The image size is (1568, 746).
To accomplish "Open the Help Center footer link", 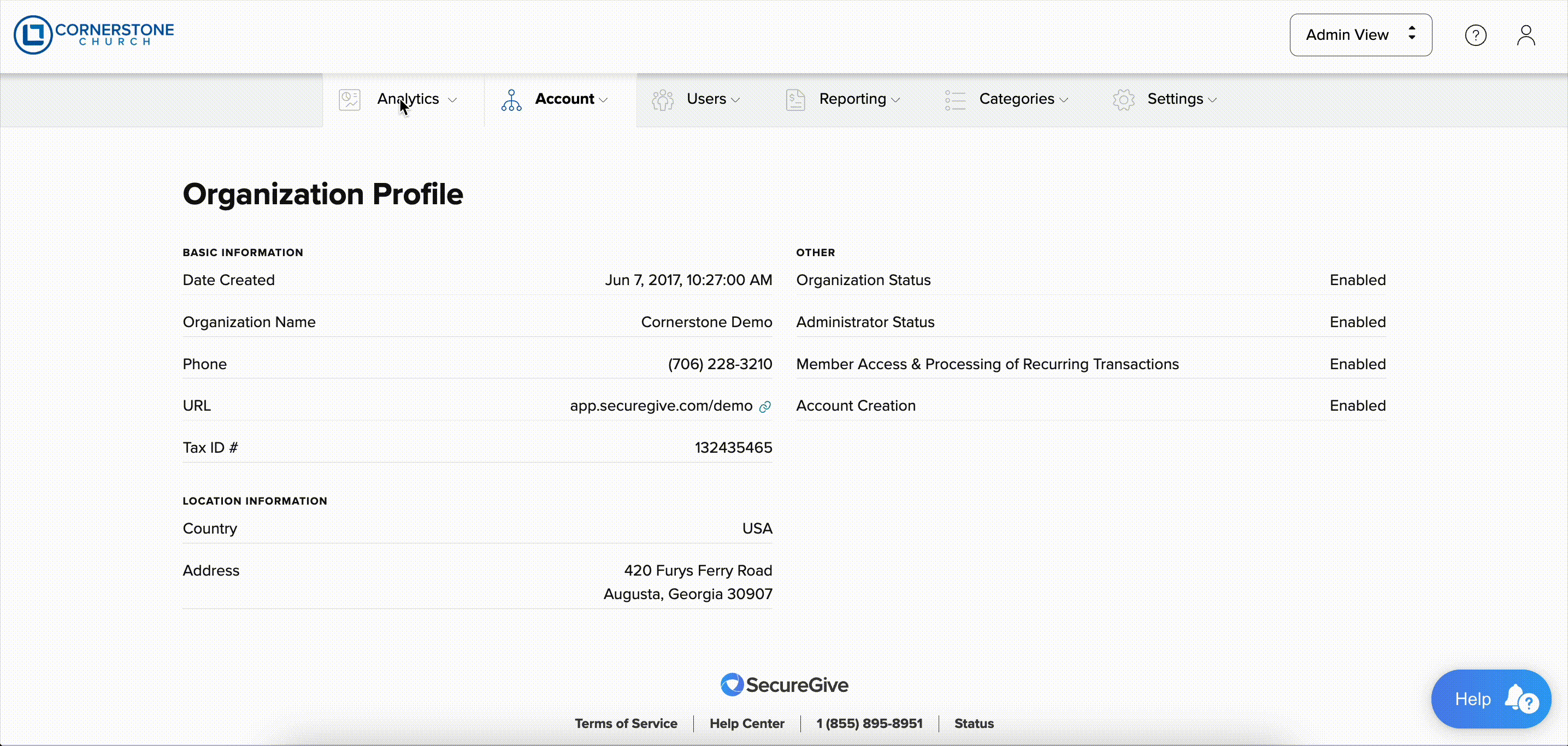I will click(747, 724).
